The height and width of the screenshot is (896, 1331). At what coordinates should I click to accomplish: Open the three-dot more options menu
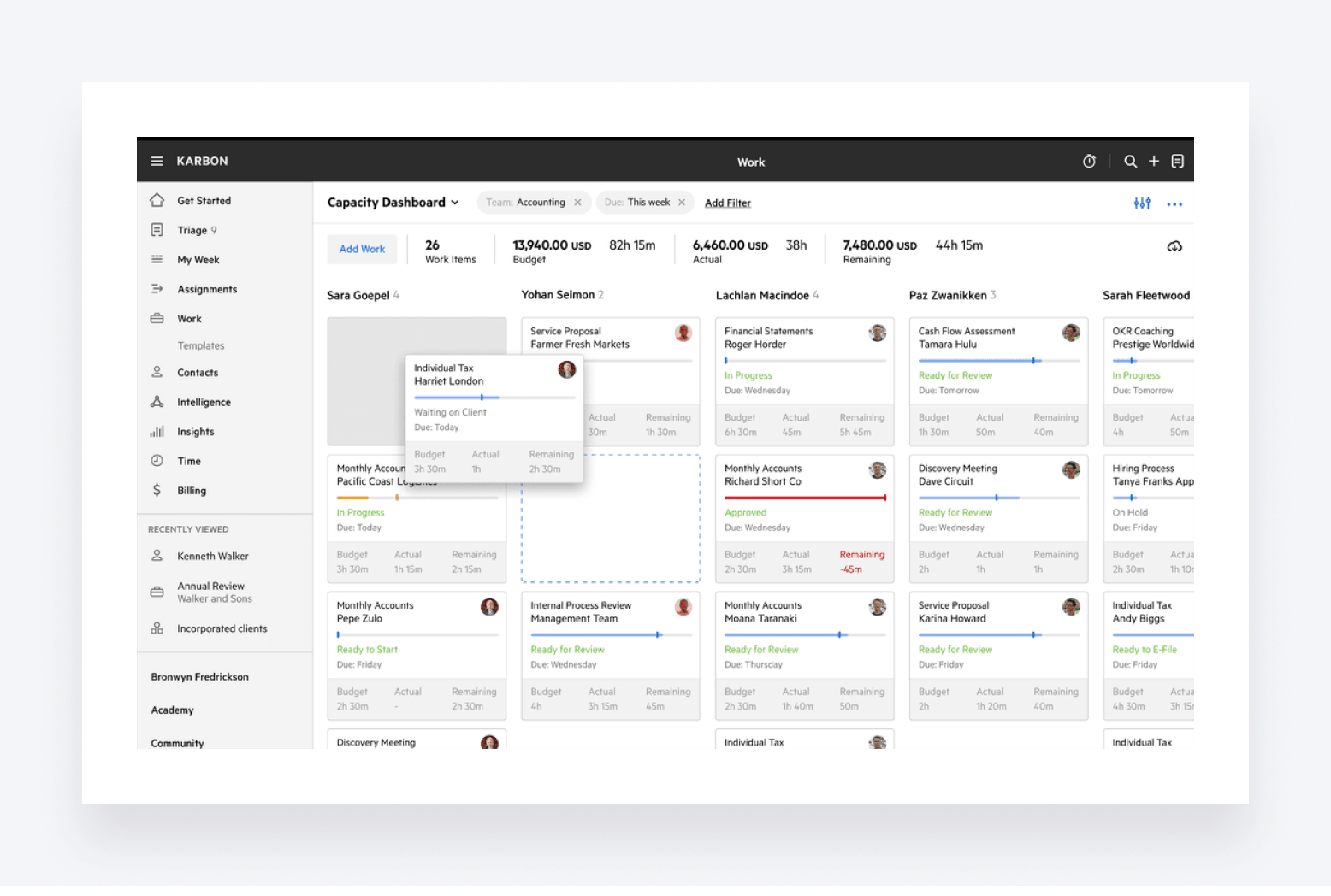coord(1174,204)
